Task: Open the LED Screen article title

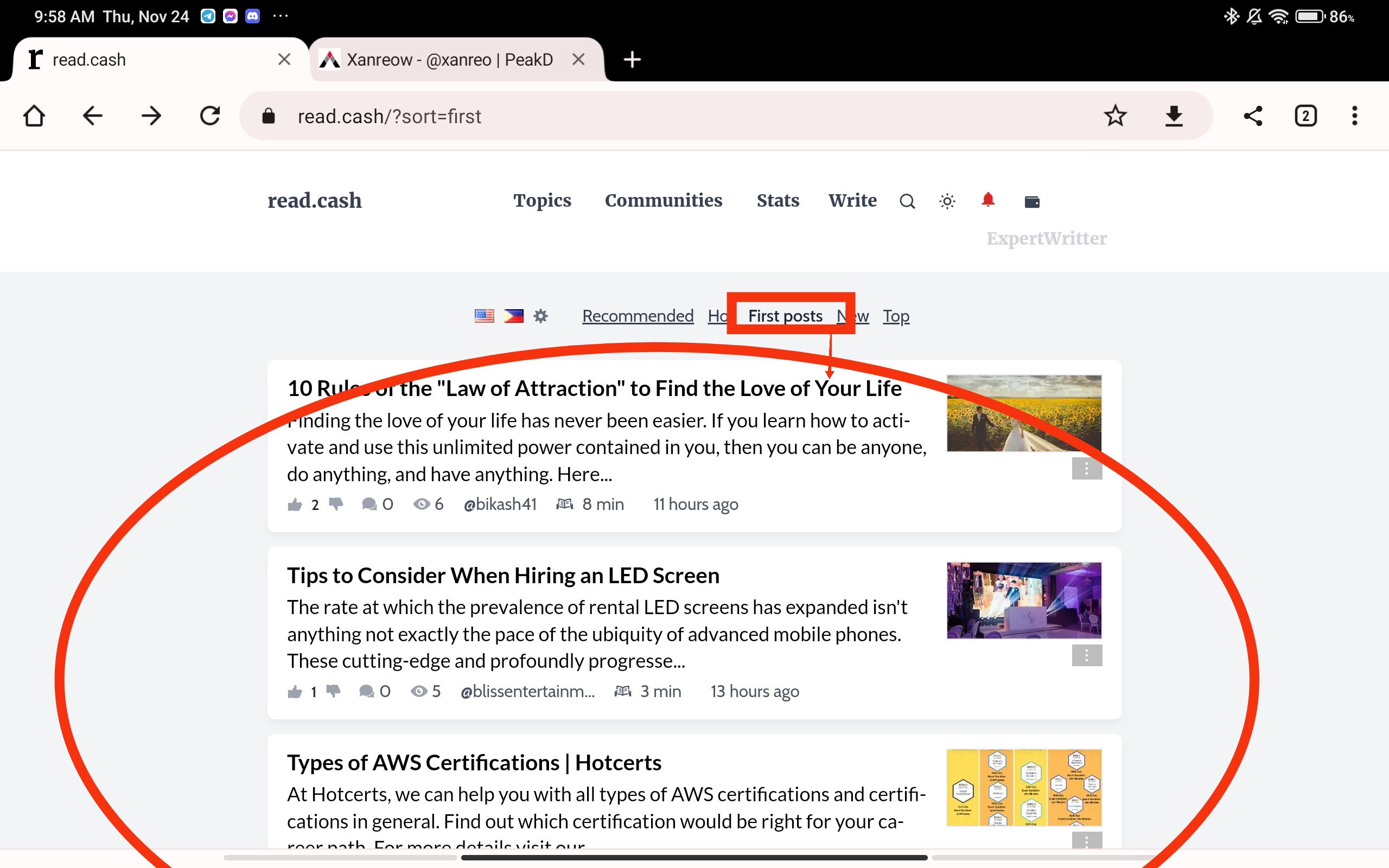Action: [503, 575]
